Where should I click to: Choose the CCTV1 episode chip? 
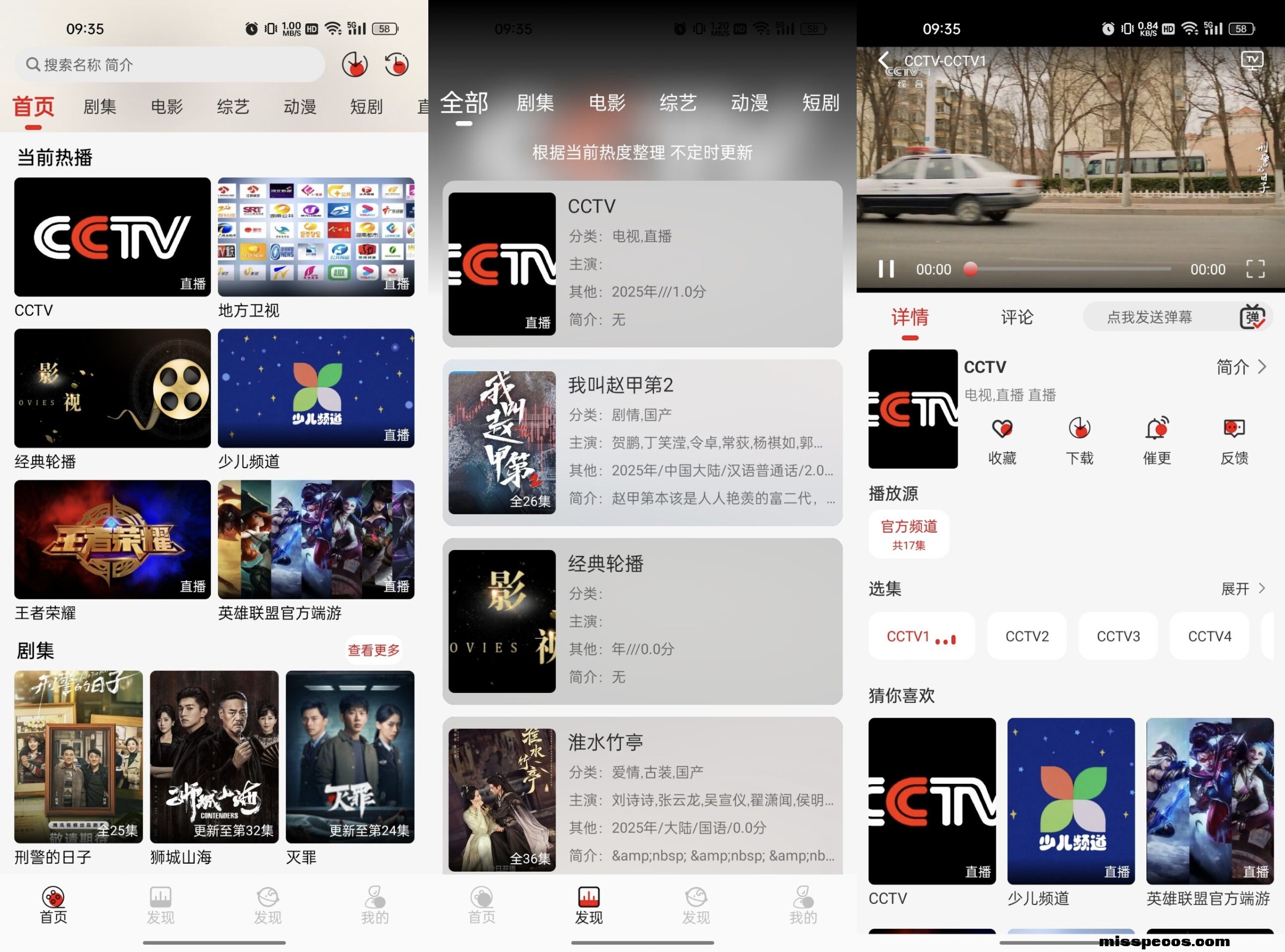921,636
